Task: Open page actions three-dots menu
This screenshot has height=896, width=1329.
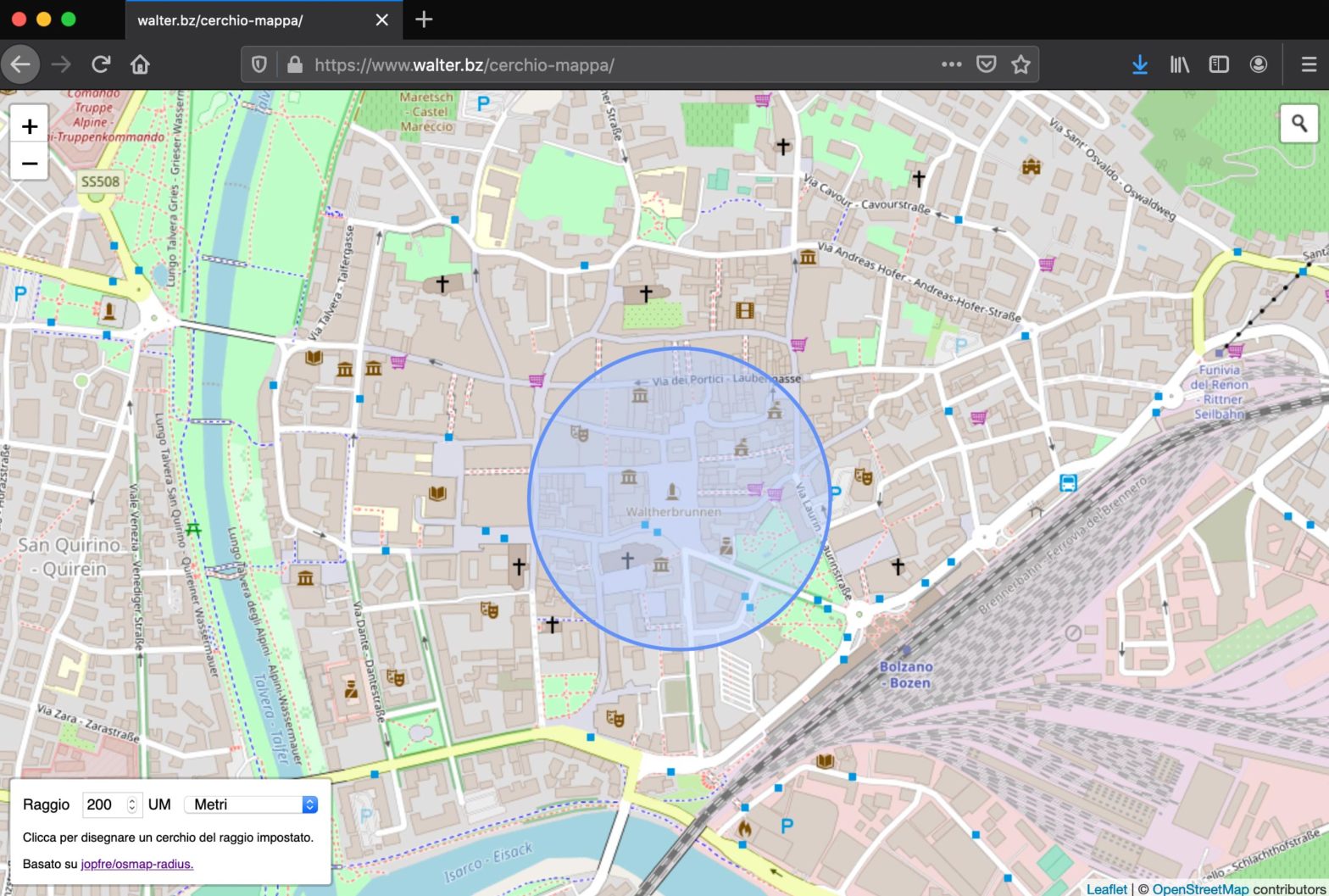Action: point(951,64)
